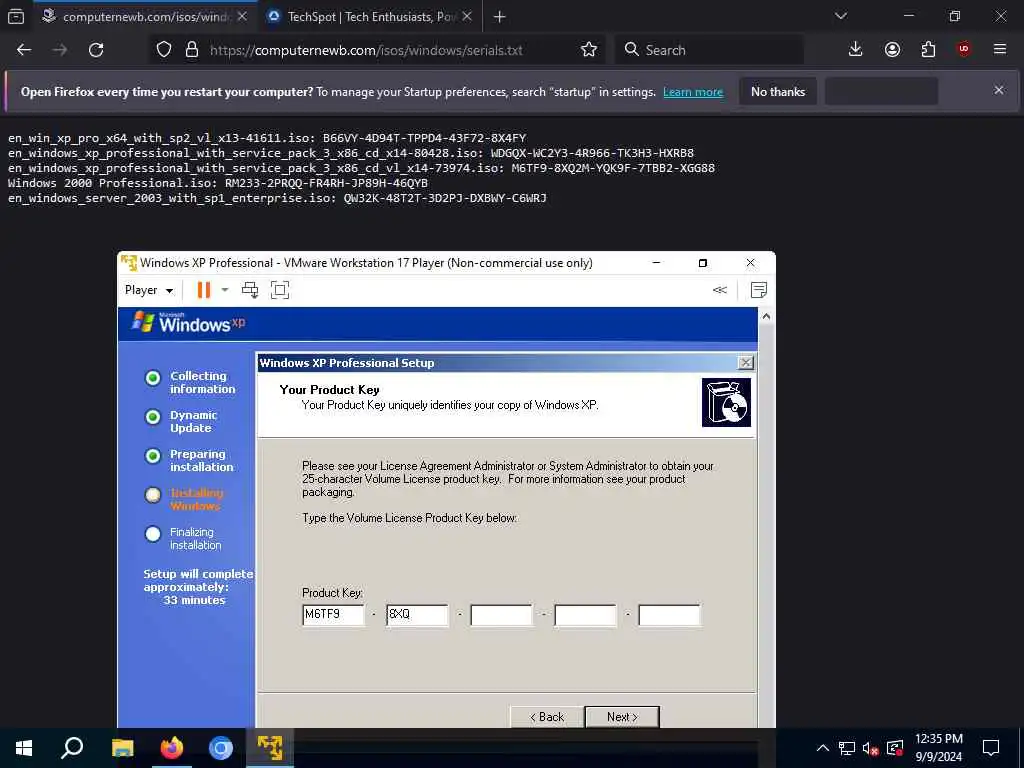The width and height of the screenshot is (1024, 768).
Task: Pause the virtual machine in VMware
Action: (x=204, y=290)
